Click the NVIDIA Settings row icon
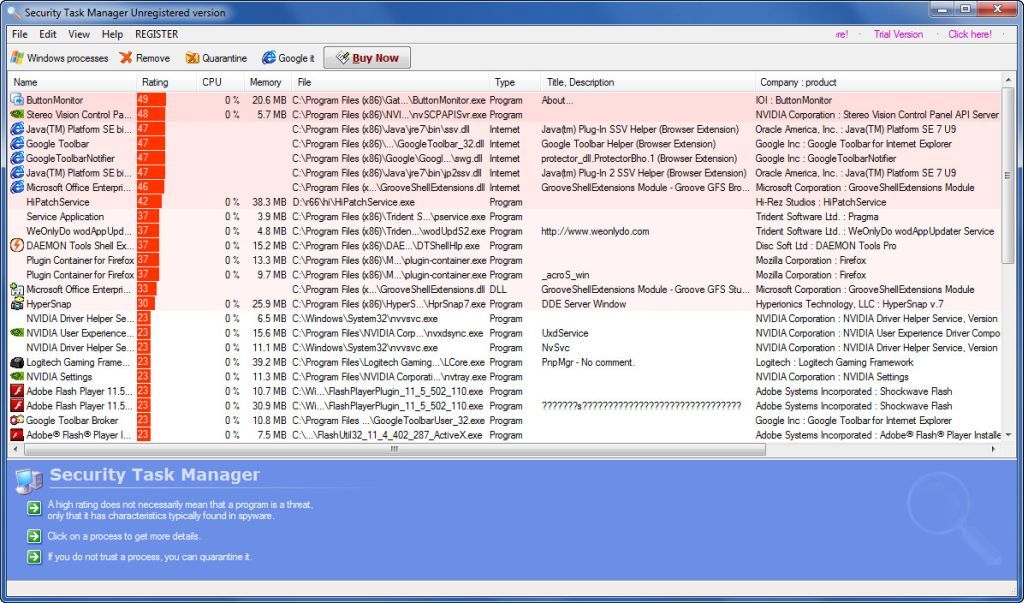1024x603 pixels. coord(17,376)
